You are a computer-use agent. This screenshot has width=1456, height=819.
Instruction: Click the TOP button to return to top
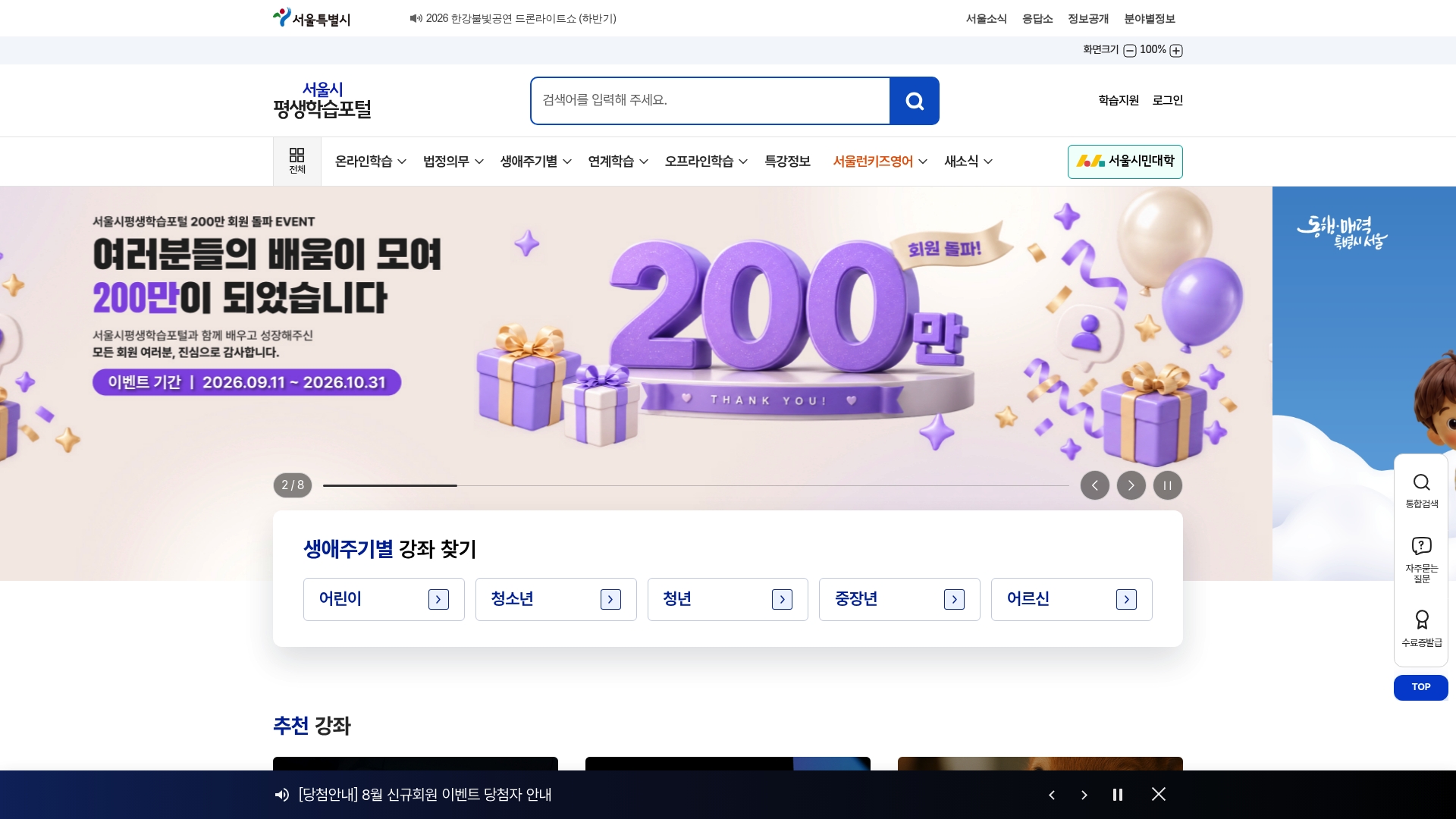click(1421, 687)
